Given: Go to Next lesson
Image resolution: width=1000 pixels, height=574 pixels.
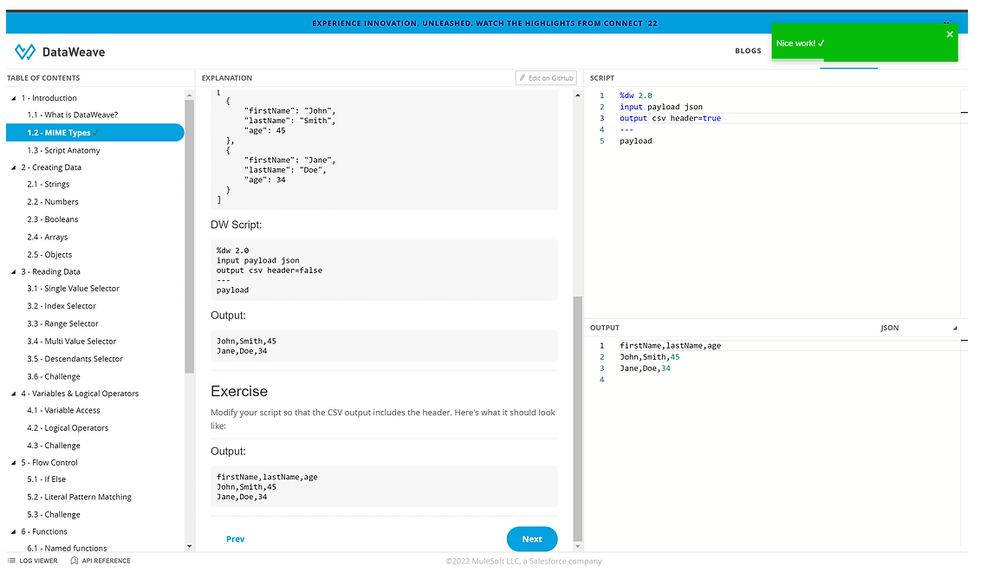Looking at the screenshot, I should click(x=532, y=539).
